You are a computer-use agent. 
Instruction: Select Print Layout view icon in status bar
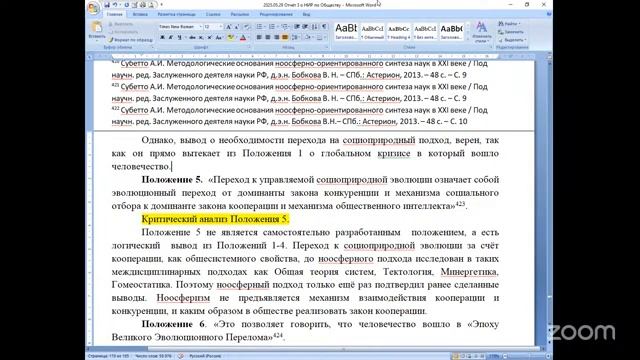[x=455, y=356]
